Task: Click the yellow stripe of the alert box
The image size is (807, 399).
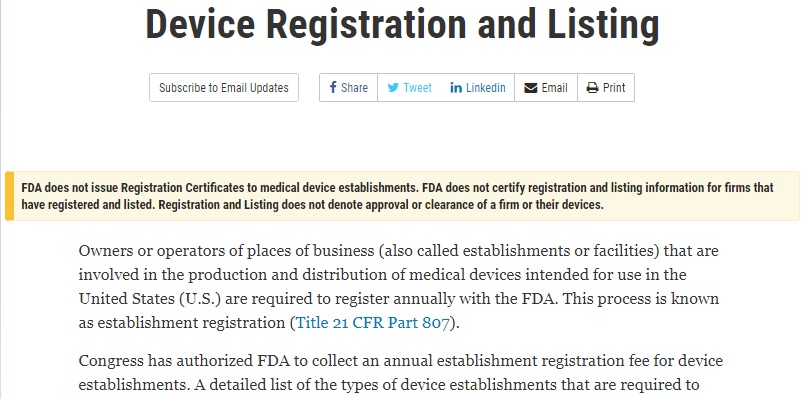Action: point(9,196)
